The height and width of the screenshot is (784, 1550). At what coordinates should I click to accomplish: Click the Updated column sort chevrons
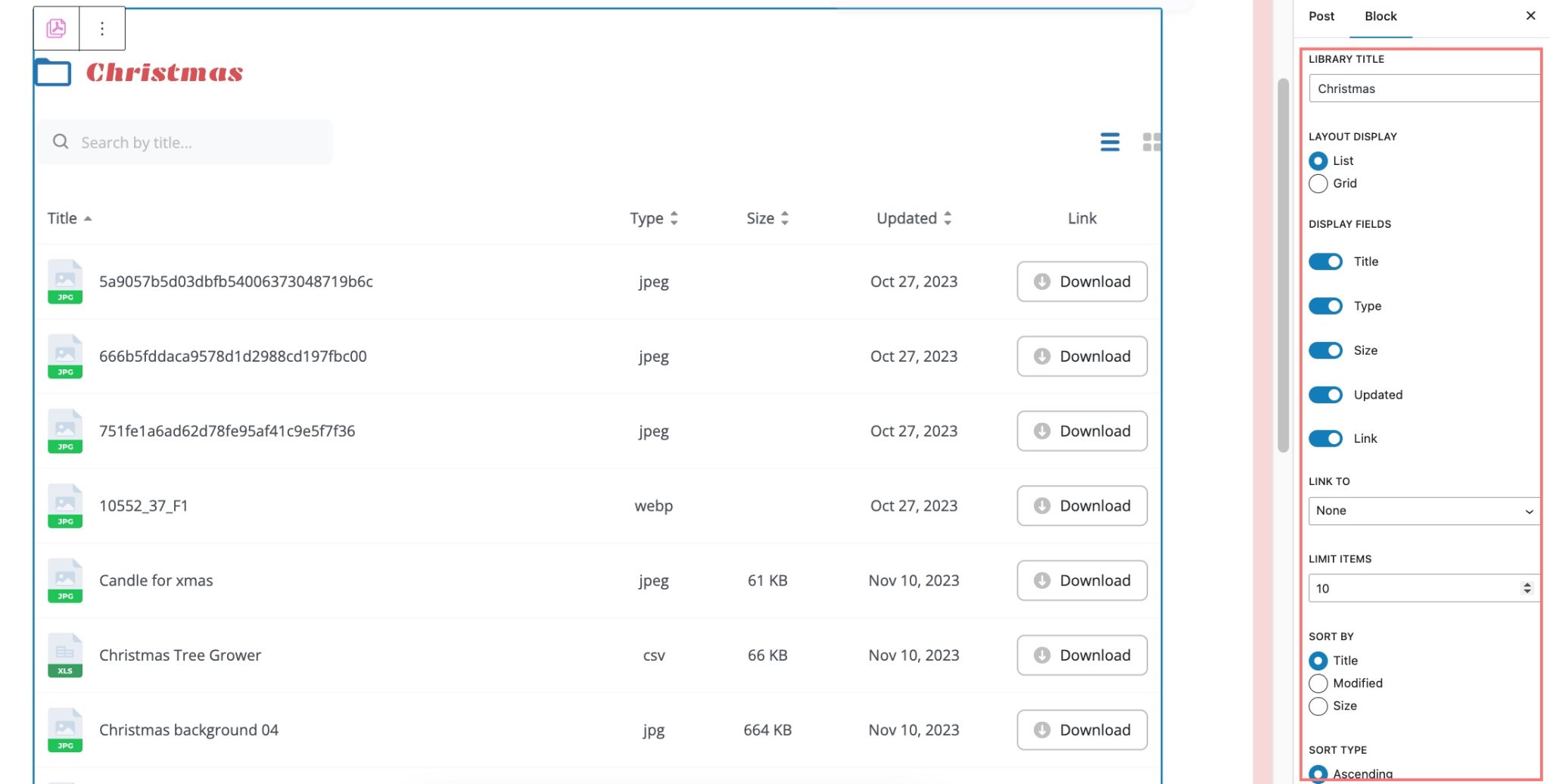(949, 218)
